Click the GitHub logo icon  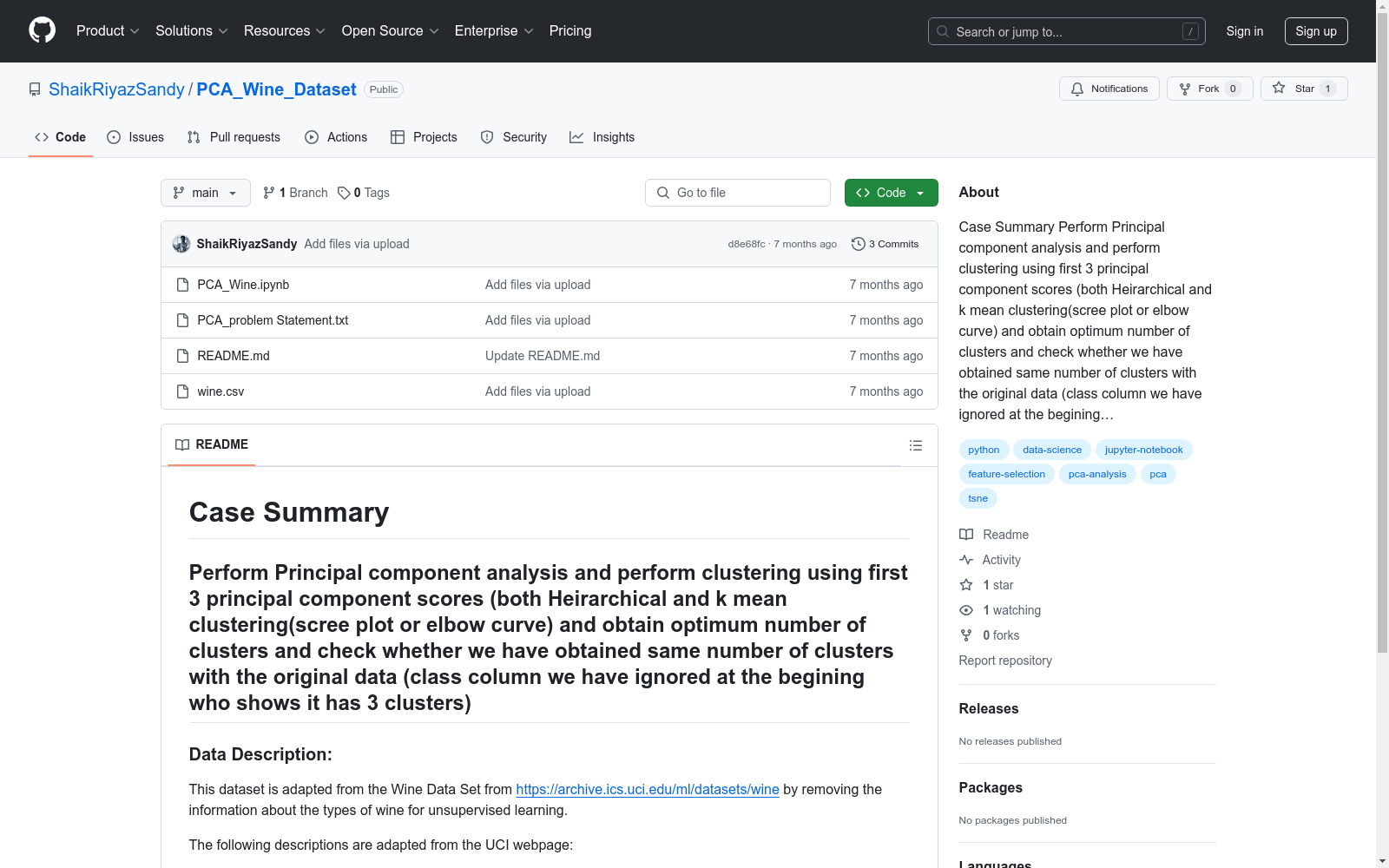42,30
